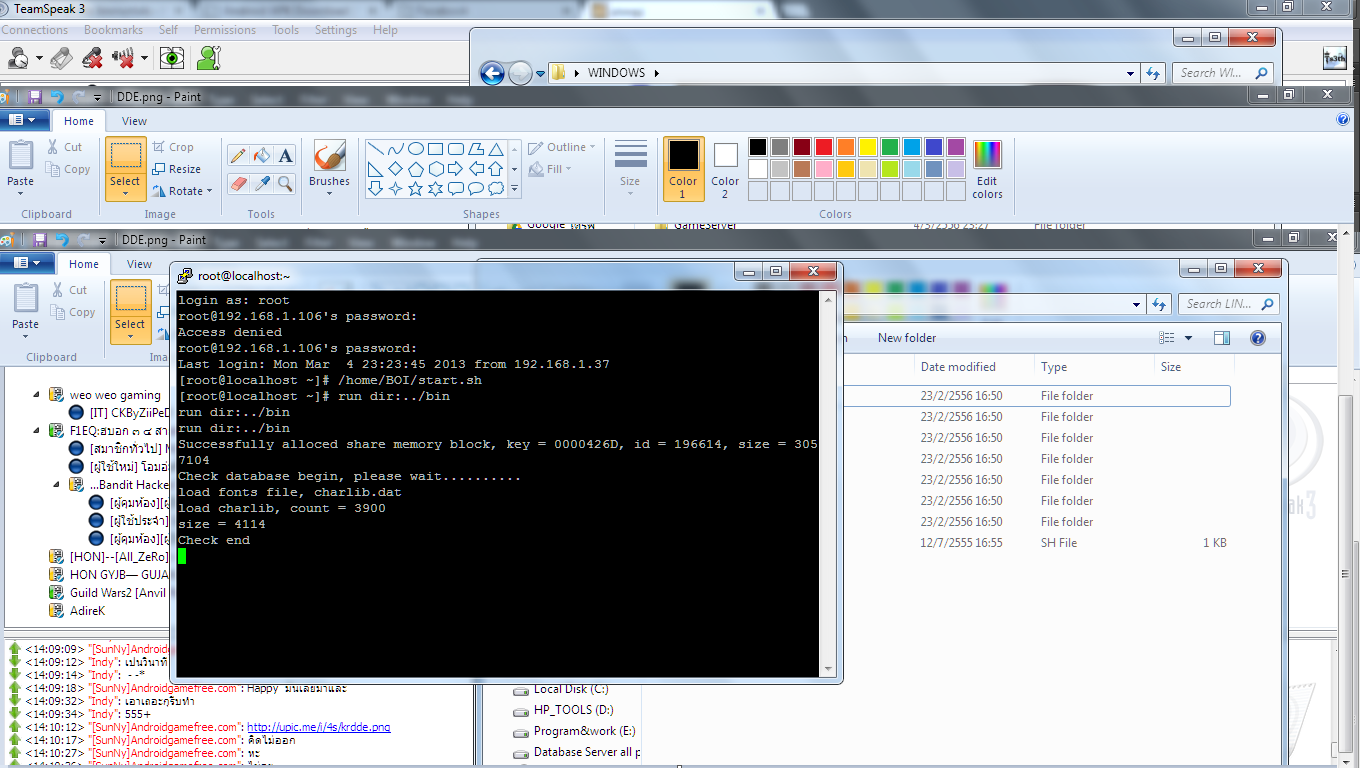Click the blue Help icon in Paint ribbon
Viewport: 1360px width, 768px height.
(x=1343, y=120)
